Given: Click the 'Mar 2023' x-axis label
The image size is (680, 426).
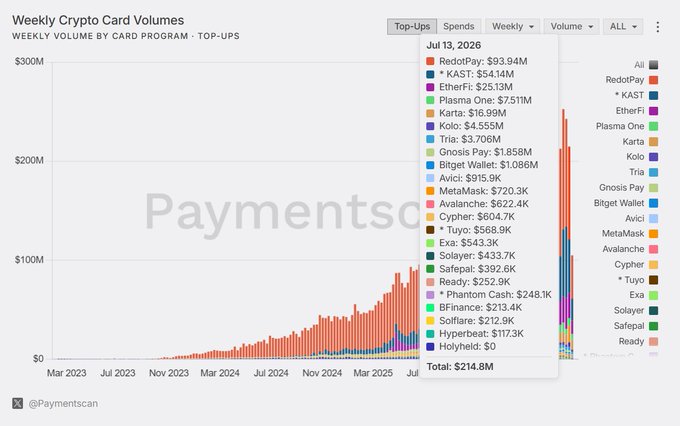Looking at the screenshot, I should pos(67,373).
